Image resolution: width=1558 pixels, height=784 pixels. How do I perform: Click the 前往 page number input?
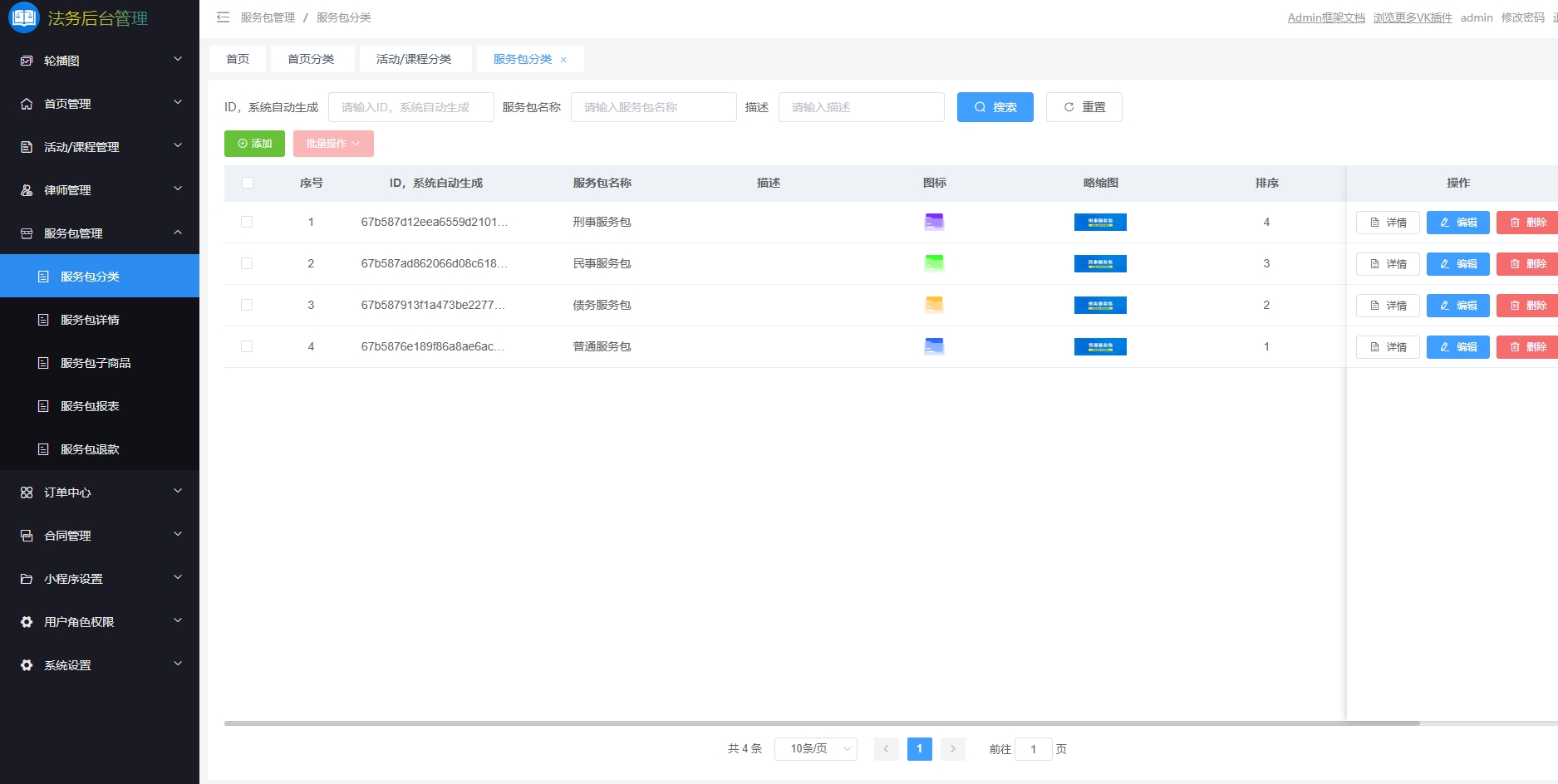point(1034,749)
